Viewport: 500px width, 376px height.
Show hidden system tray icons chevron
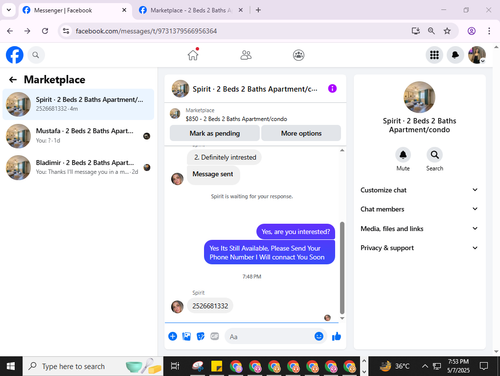tap(425, 366)
